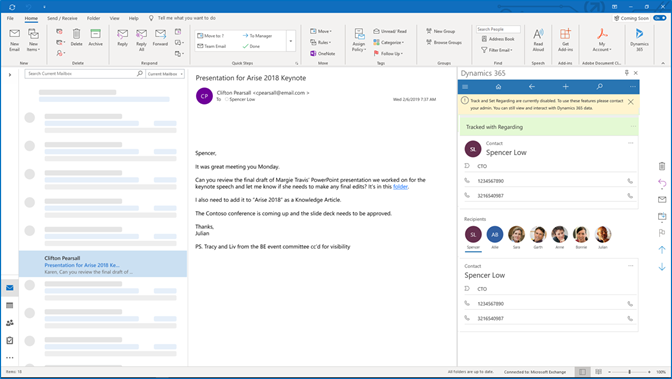Click the down arrow beside the Dynamics pane
This screenshot has height=379, width=672.
click(x=662, y=267)
